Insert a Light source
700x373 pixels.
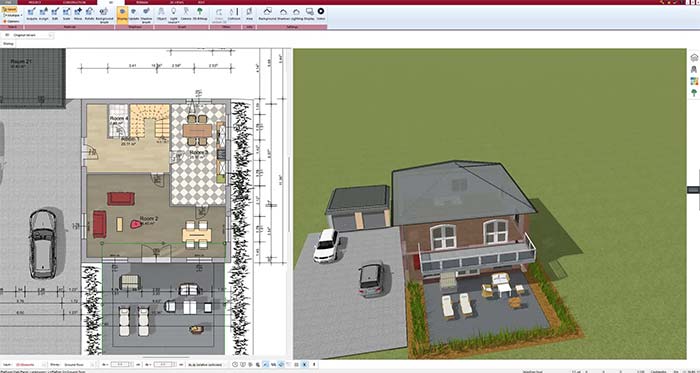[174, 14]
